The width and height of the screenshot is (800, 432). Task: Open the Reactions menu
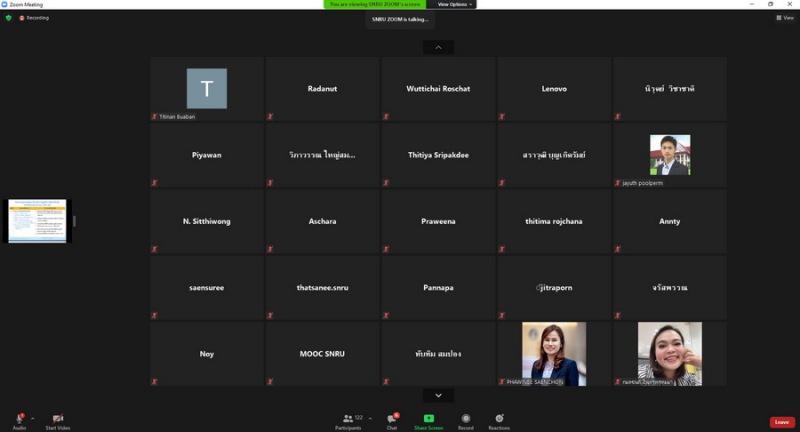coord(499,418)
